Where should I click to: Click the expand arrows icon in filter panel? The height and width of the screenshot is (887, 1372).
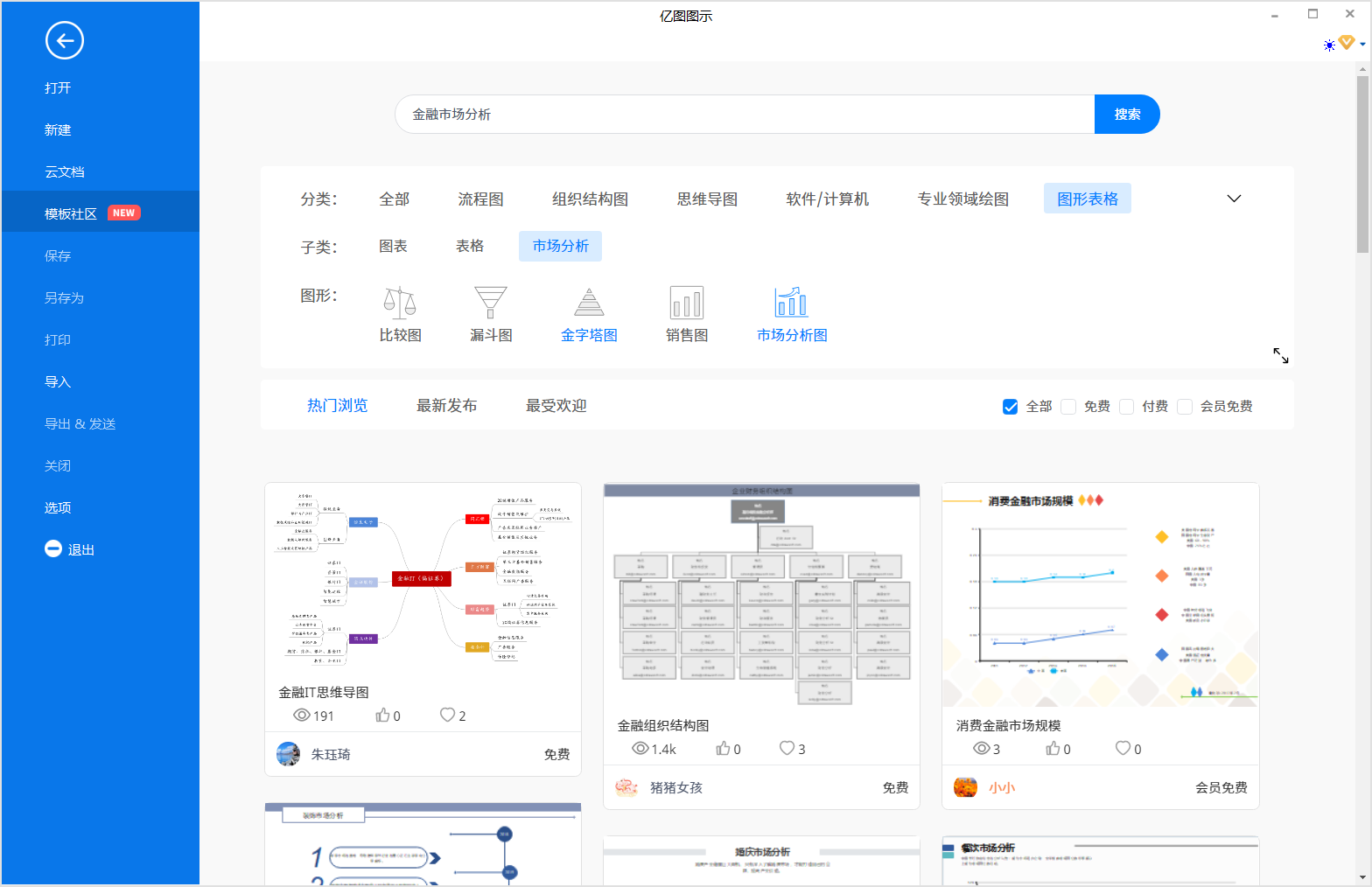click(x=1280, y=355)
